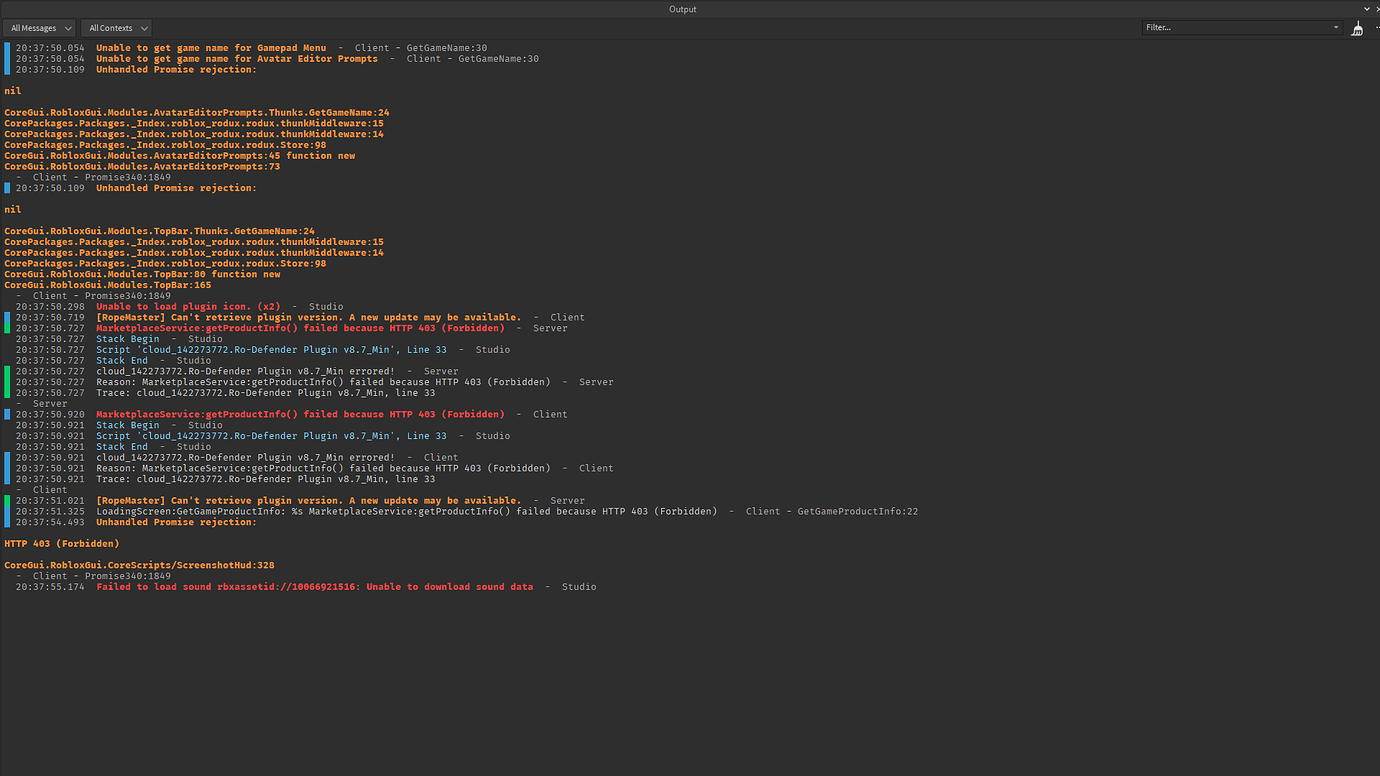Clear the output with the broom icon
The image size is (1380, 776).
tap(1357, 28)
